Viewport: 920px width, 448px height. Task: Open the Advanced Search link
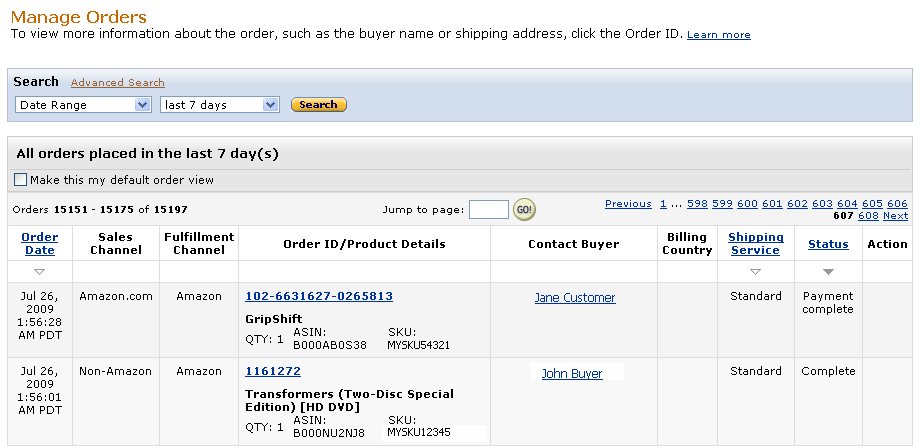(118, 83)
